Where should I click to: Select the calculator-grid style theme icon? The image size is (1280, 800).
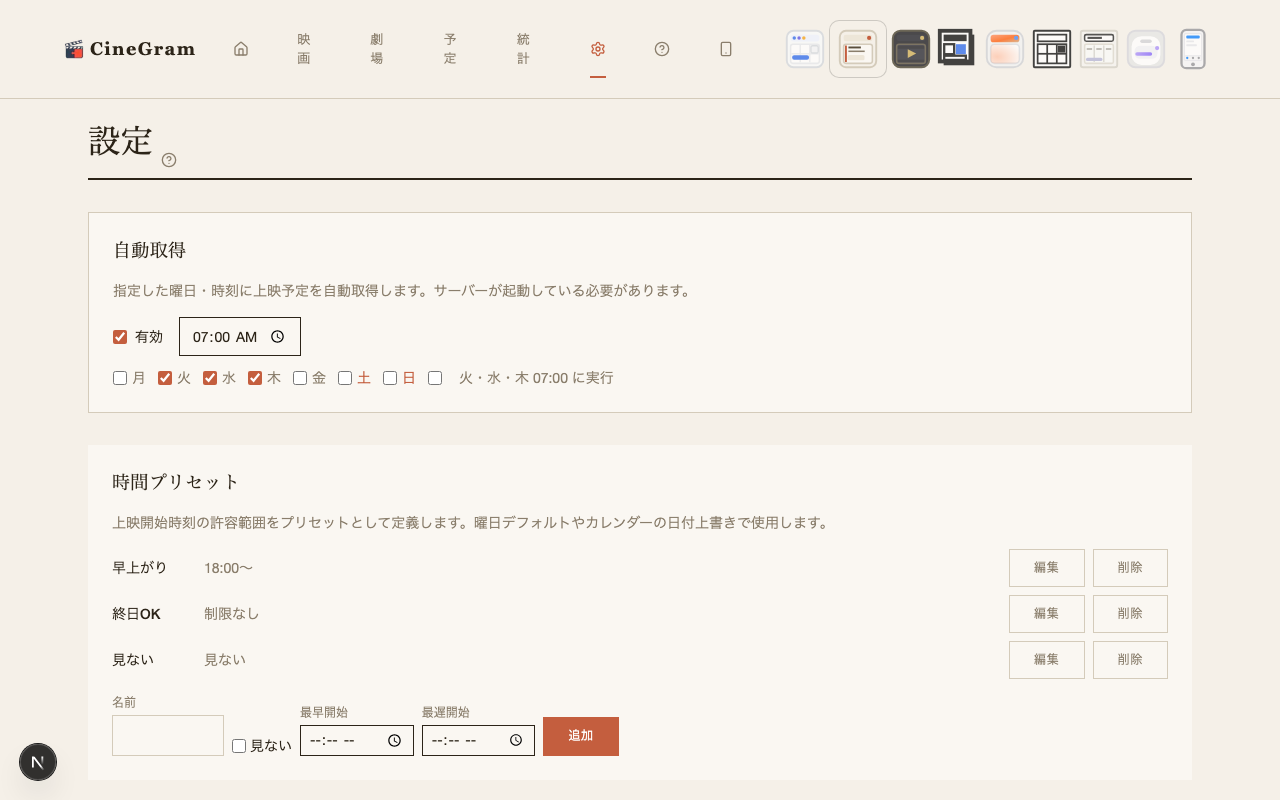pos(1052,48)
